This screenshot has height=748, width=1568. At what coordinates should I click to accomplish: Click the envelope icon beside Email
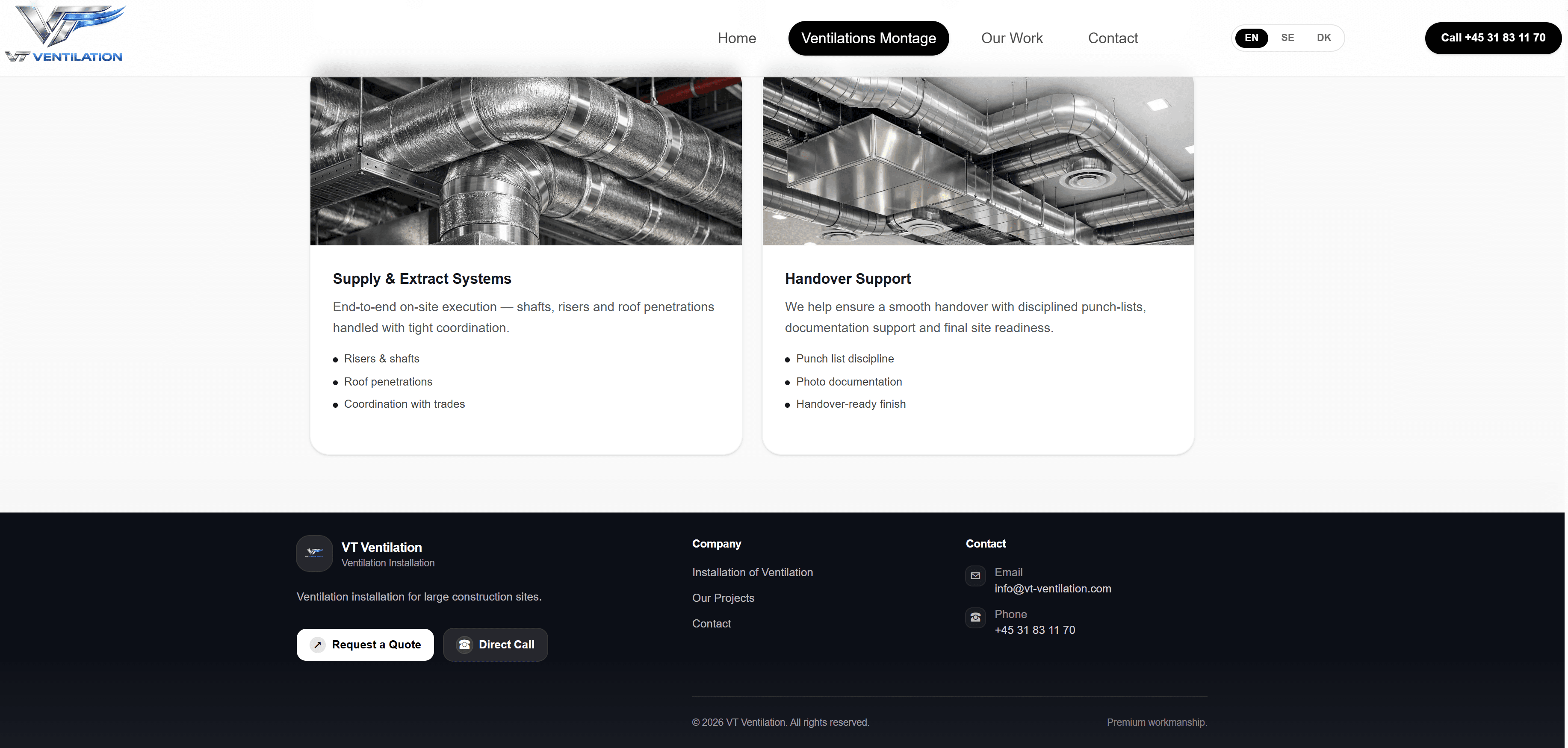(975, 576)
